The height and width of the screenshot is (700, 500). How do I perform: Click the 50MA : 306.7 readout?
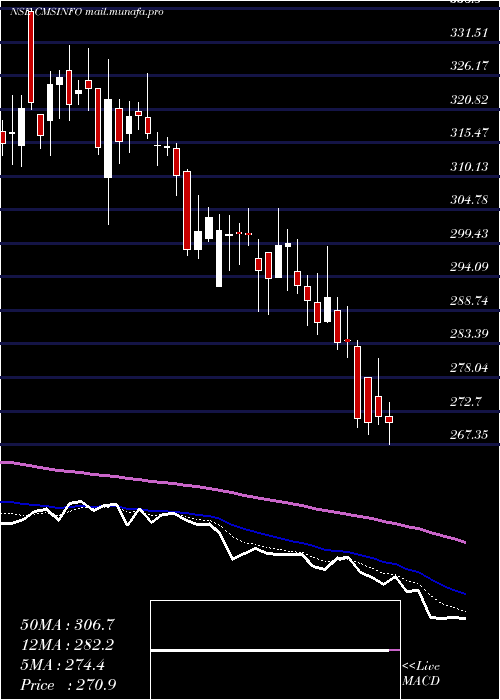pyautogui.click(x=68, y=625)
